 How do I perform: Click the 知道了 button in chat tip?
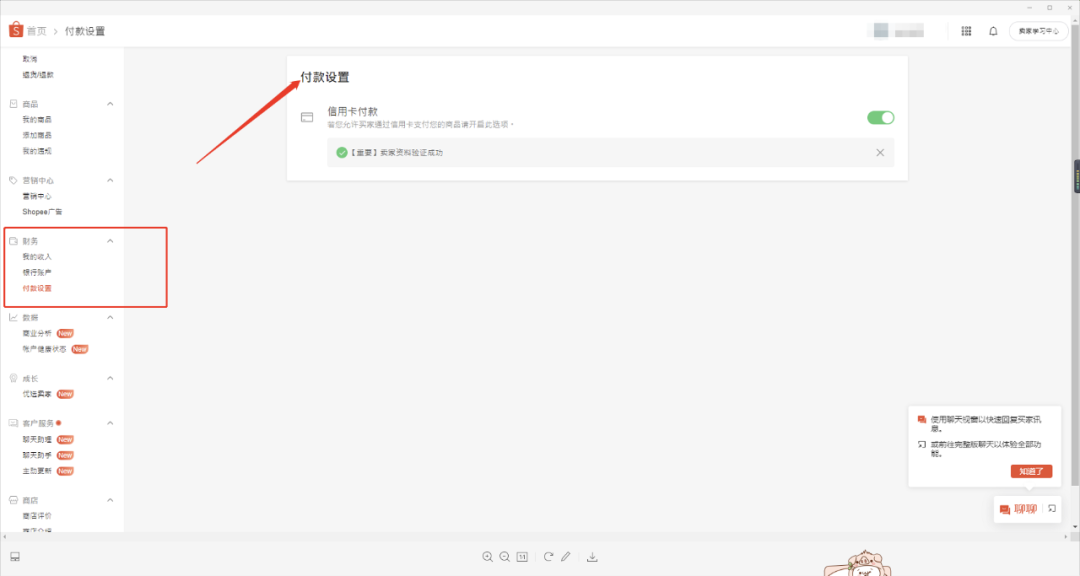pos(1031,471)
